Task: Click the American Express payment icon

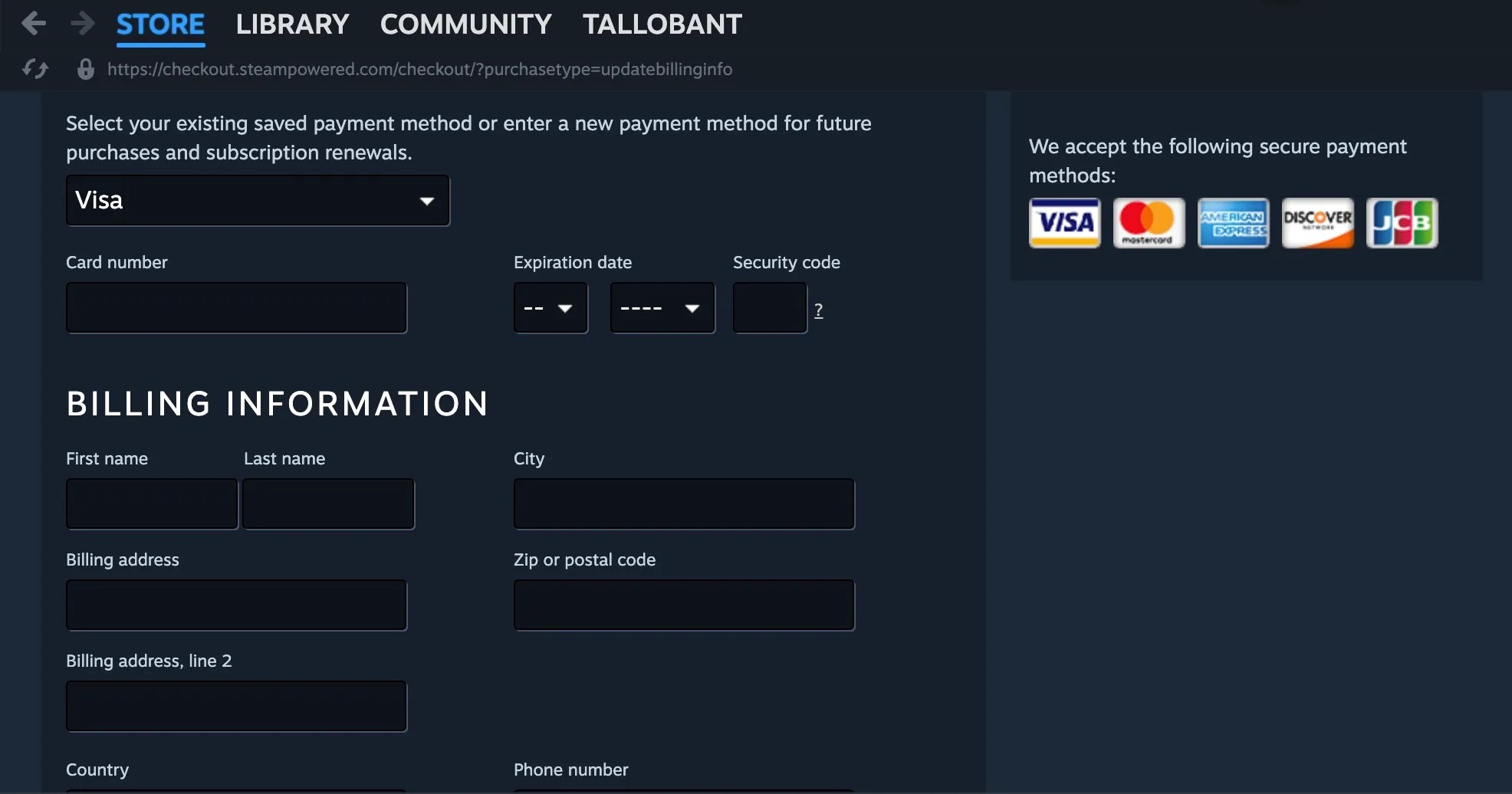Action: 1233,223
